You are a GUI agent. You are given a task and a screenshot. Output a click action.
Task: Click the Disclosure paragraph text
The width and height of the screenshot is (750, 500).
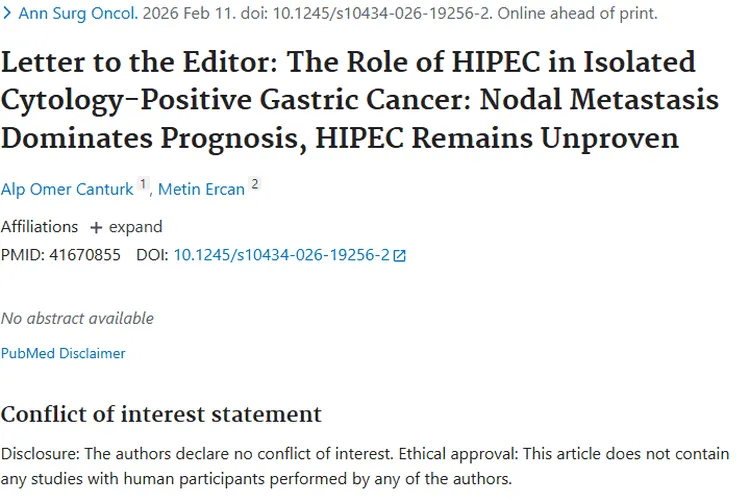365,466
